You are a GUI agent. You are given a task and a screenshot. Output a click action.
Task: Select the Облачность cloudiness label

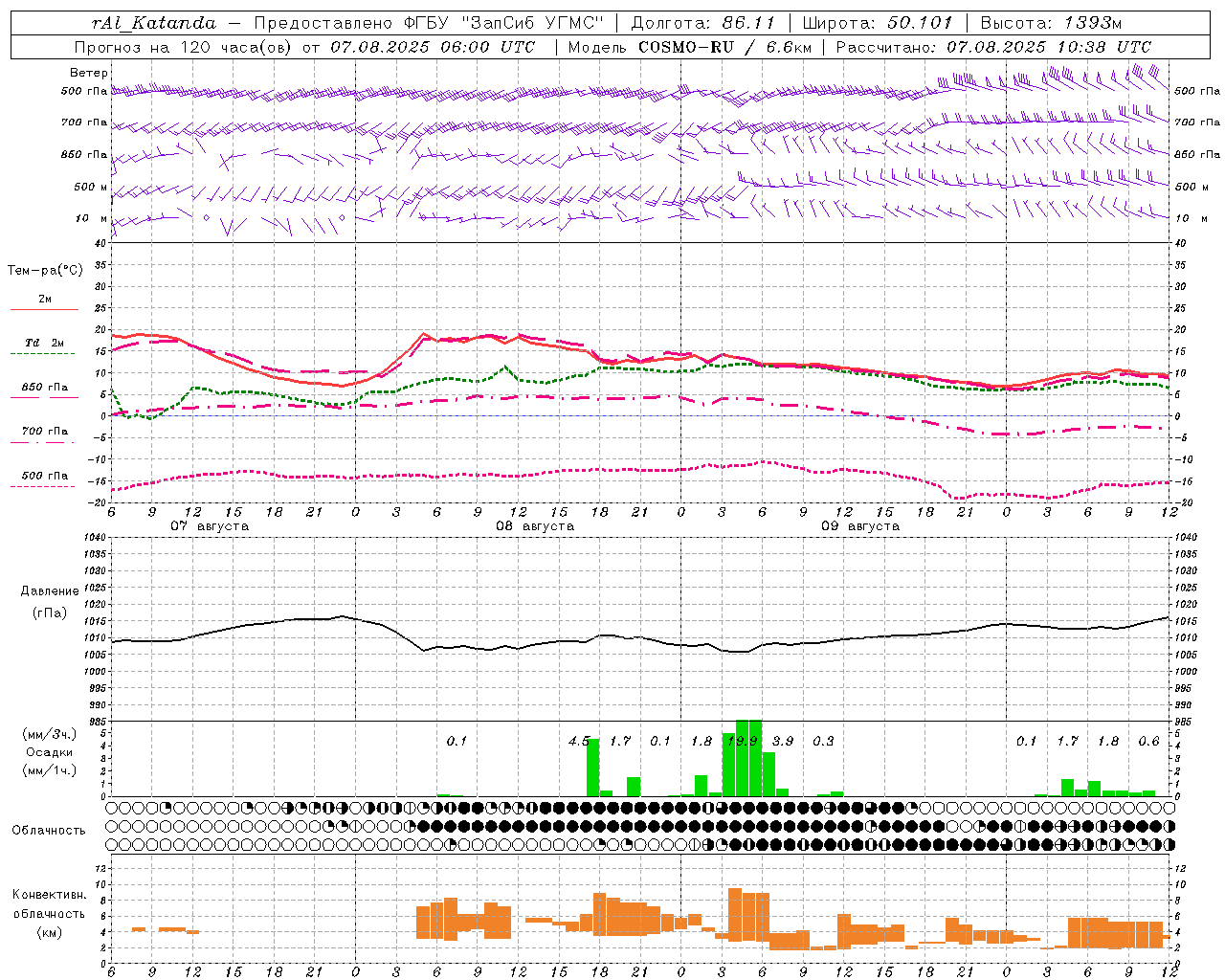(x=49, y=830)
